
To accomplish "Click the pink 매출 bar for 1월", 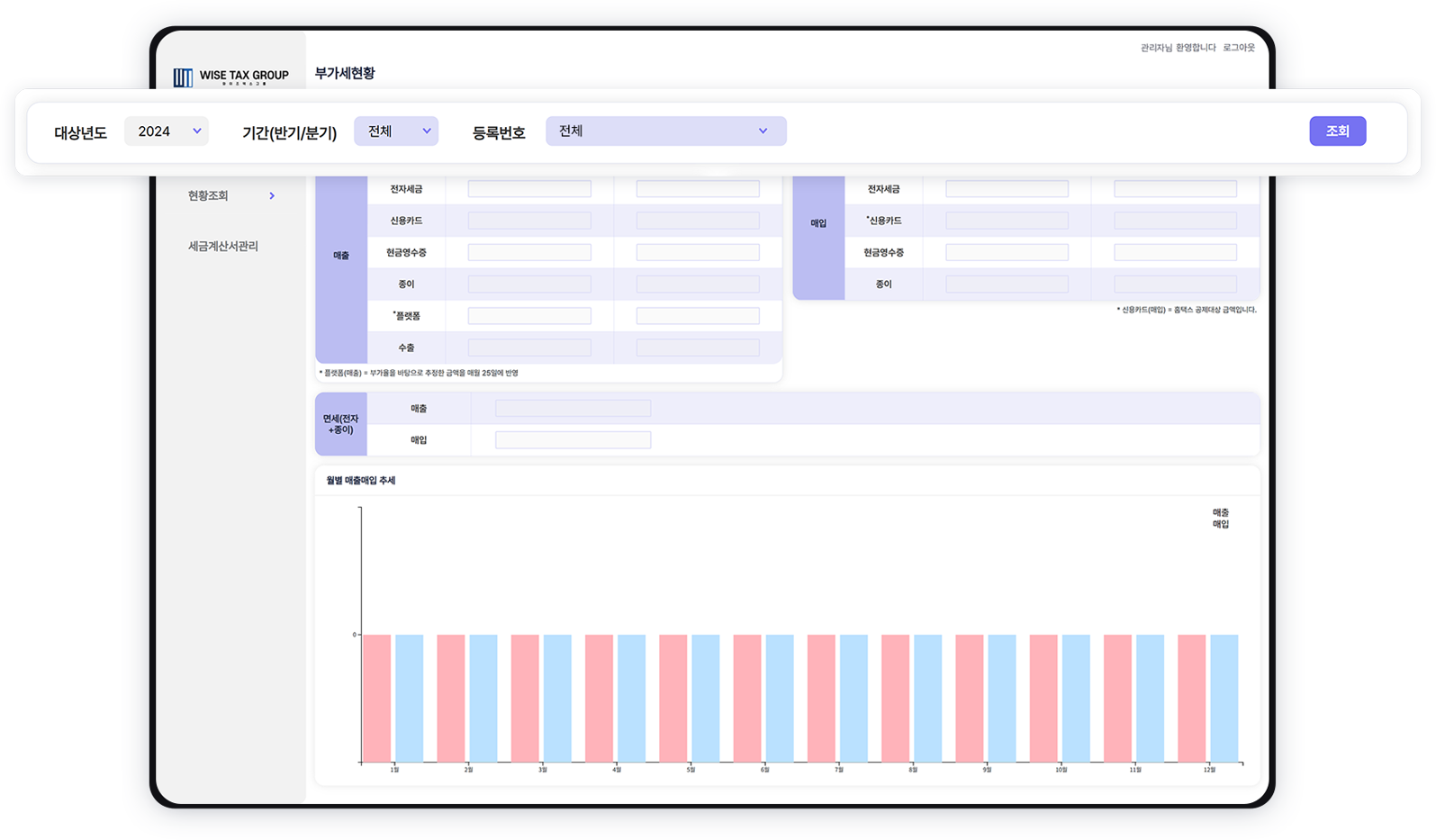I will pyautogui.click(x=377, y=699).
